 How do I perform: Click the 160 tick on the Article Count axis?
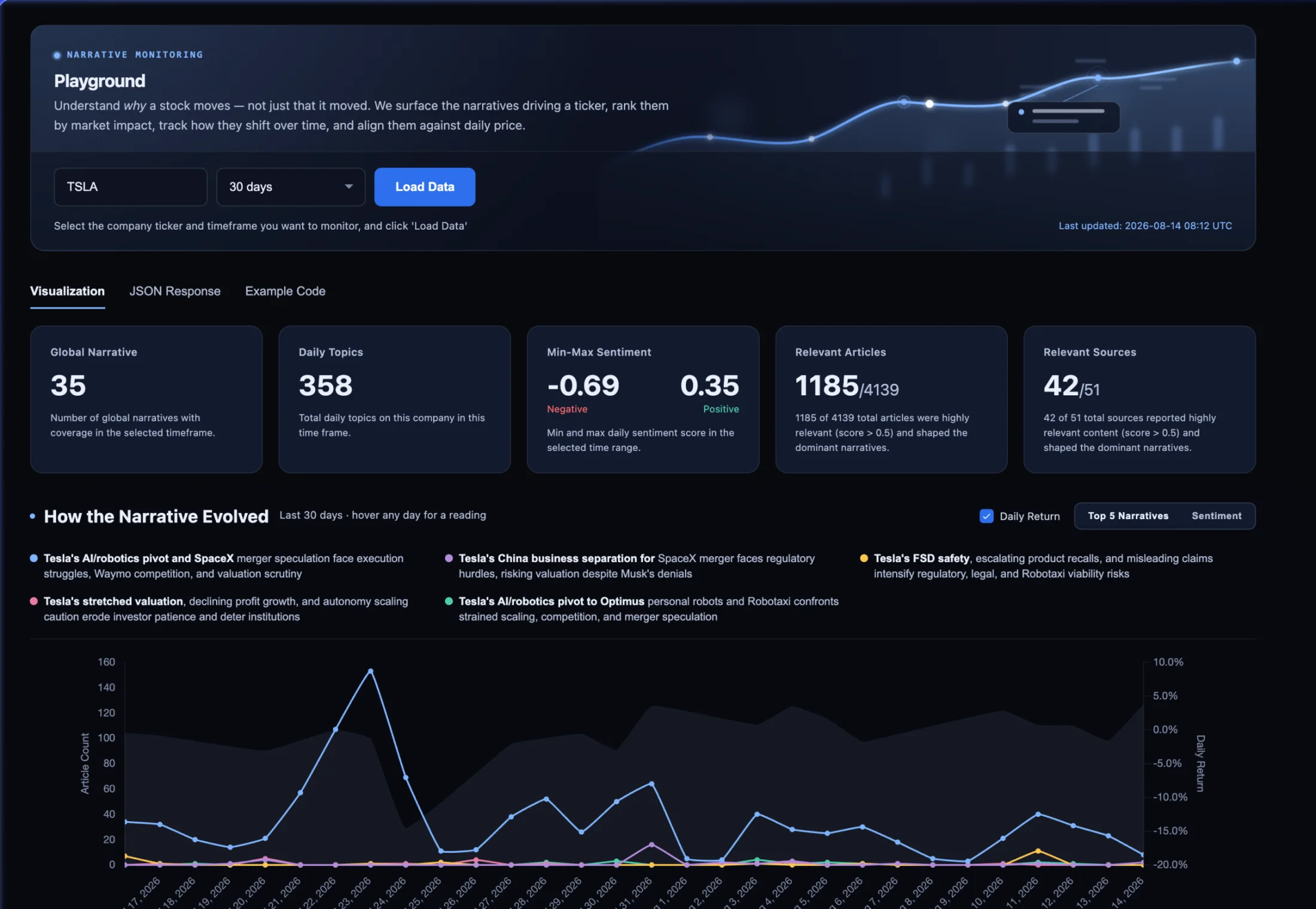(x=106, y=662)
